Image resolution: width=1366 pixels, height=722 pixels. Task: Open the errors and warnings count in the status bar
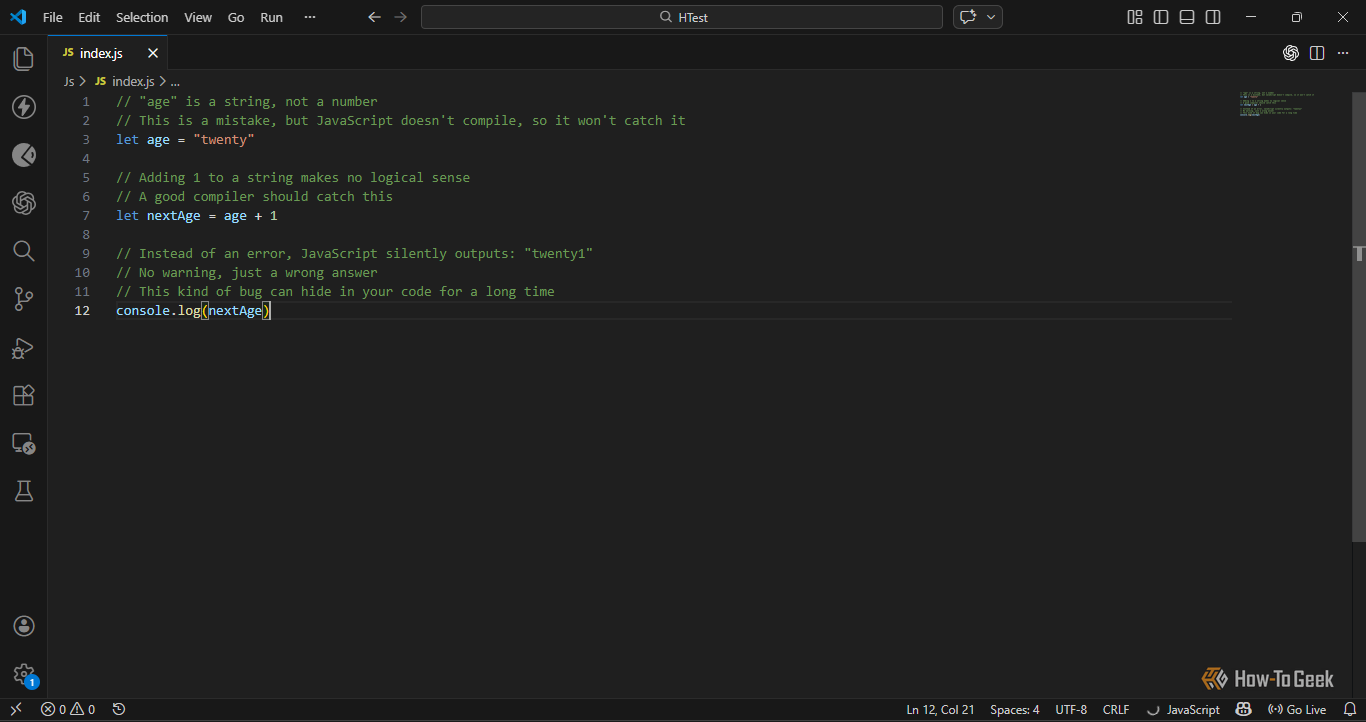[x=68, y=709]
